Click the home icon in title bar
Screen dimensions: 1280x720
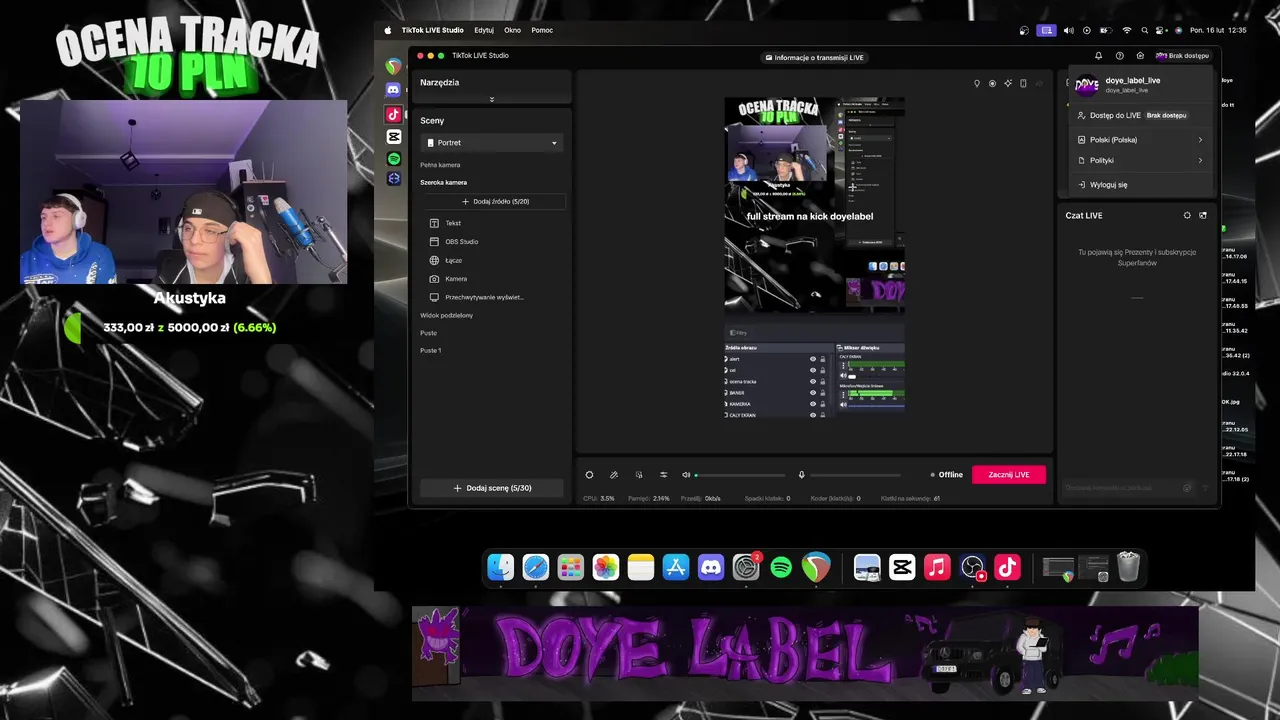tap(1140, 56)
